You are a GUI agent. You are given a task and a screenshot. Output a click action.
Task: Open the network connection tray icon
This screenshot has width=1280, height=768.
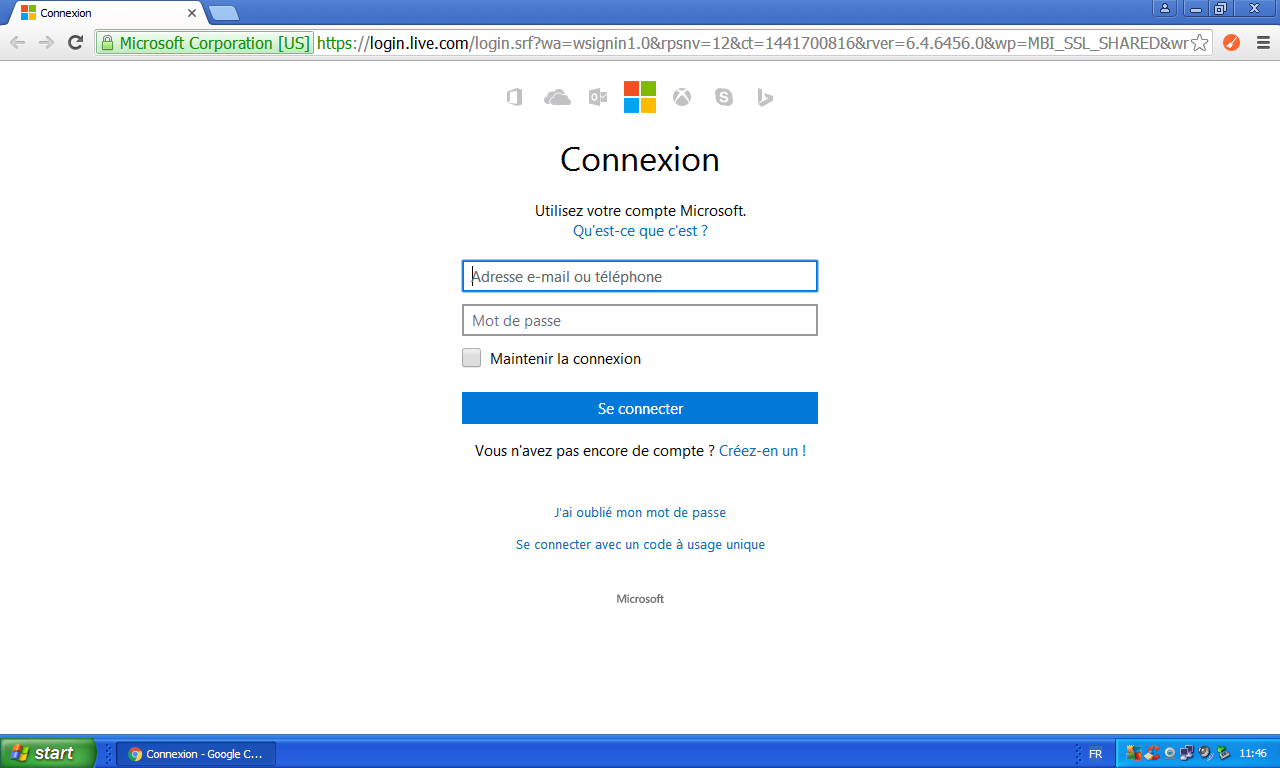coord(1187,753)
